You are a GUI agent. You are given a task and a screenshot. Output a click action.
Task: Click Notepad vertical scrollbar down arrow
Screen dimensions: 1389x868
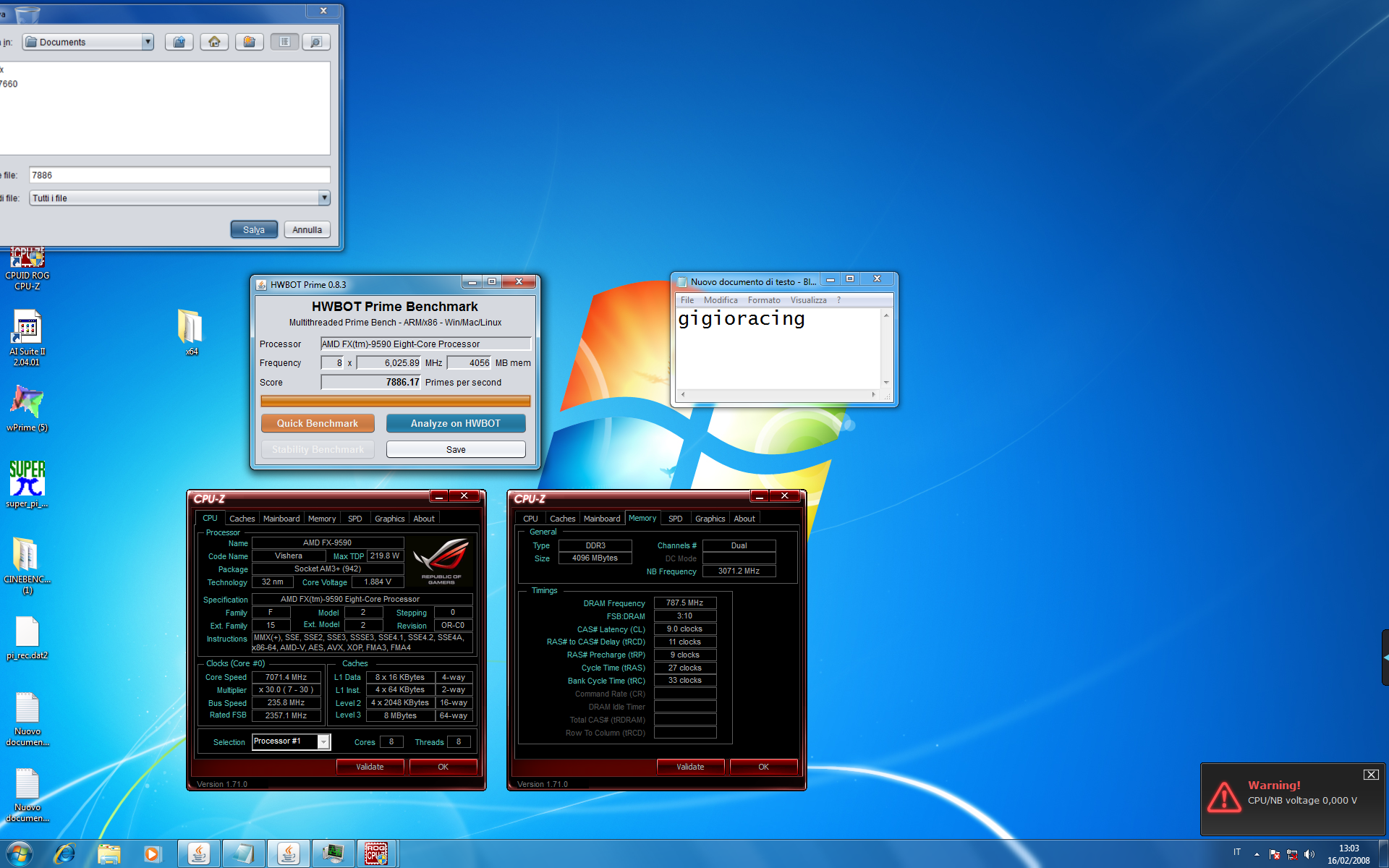[885, 383]
